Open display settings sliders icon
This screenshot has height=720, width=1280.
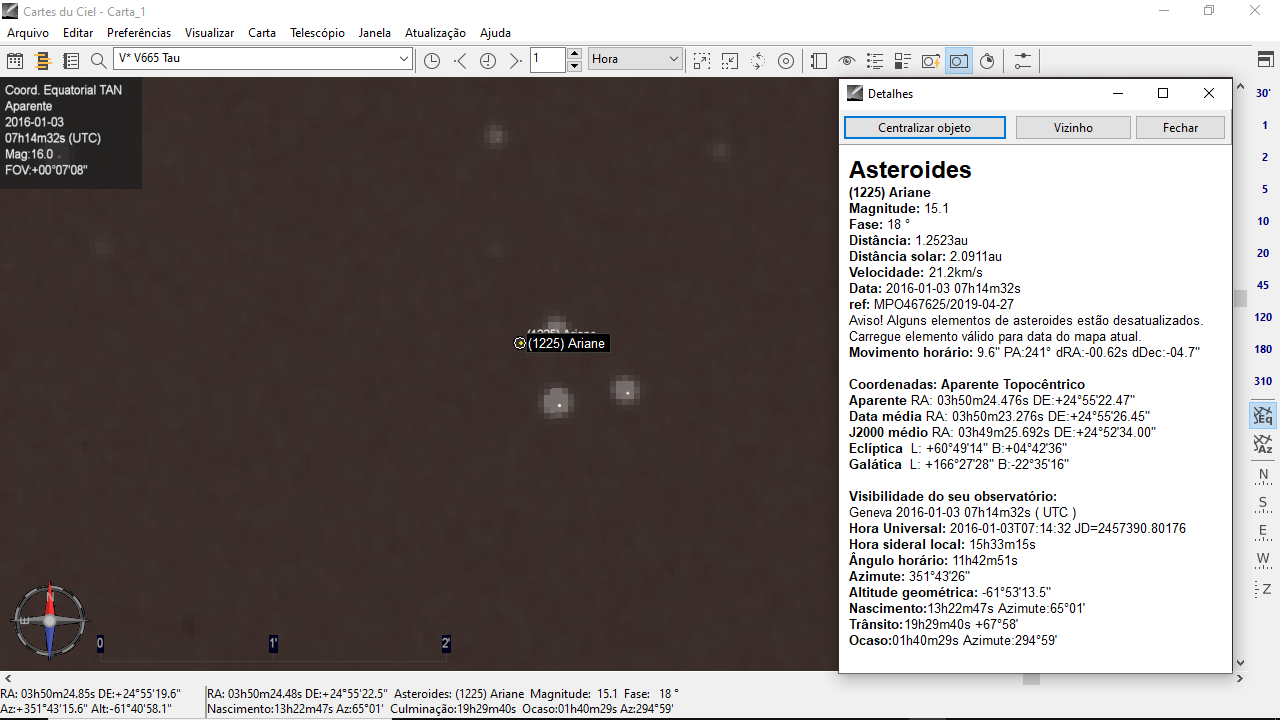pyautogui.click(x=1022, y=61)
